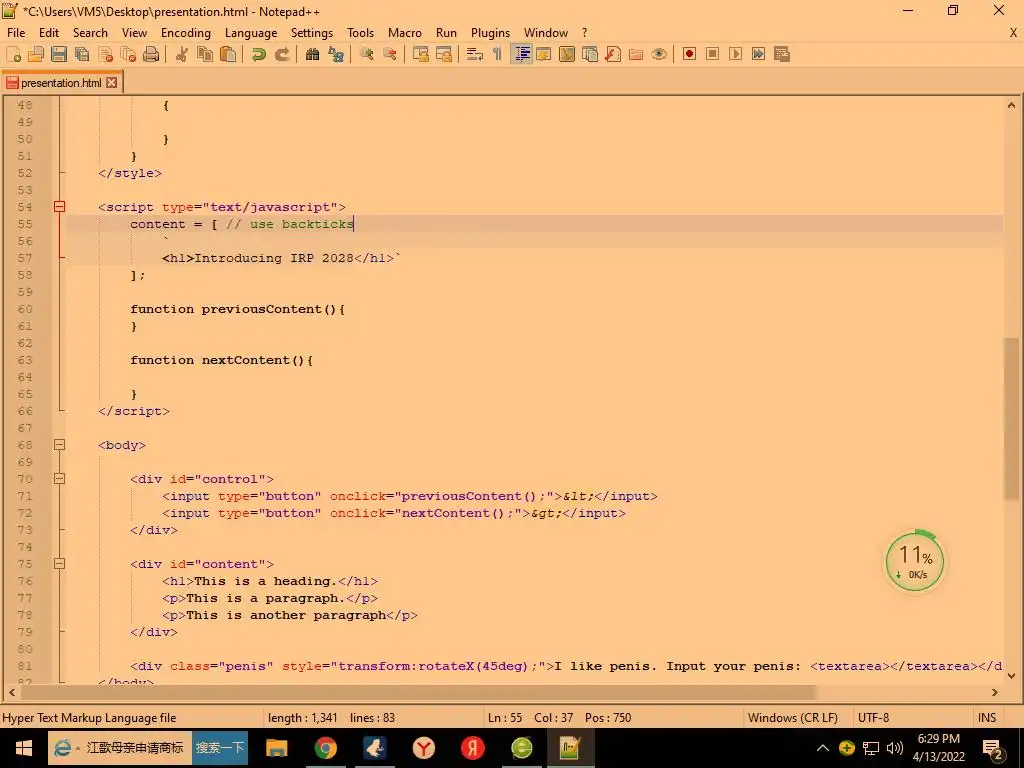Click the 11% network speed floating widget
This screenshot has height=768, width=1024.
914,562
